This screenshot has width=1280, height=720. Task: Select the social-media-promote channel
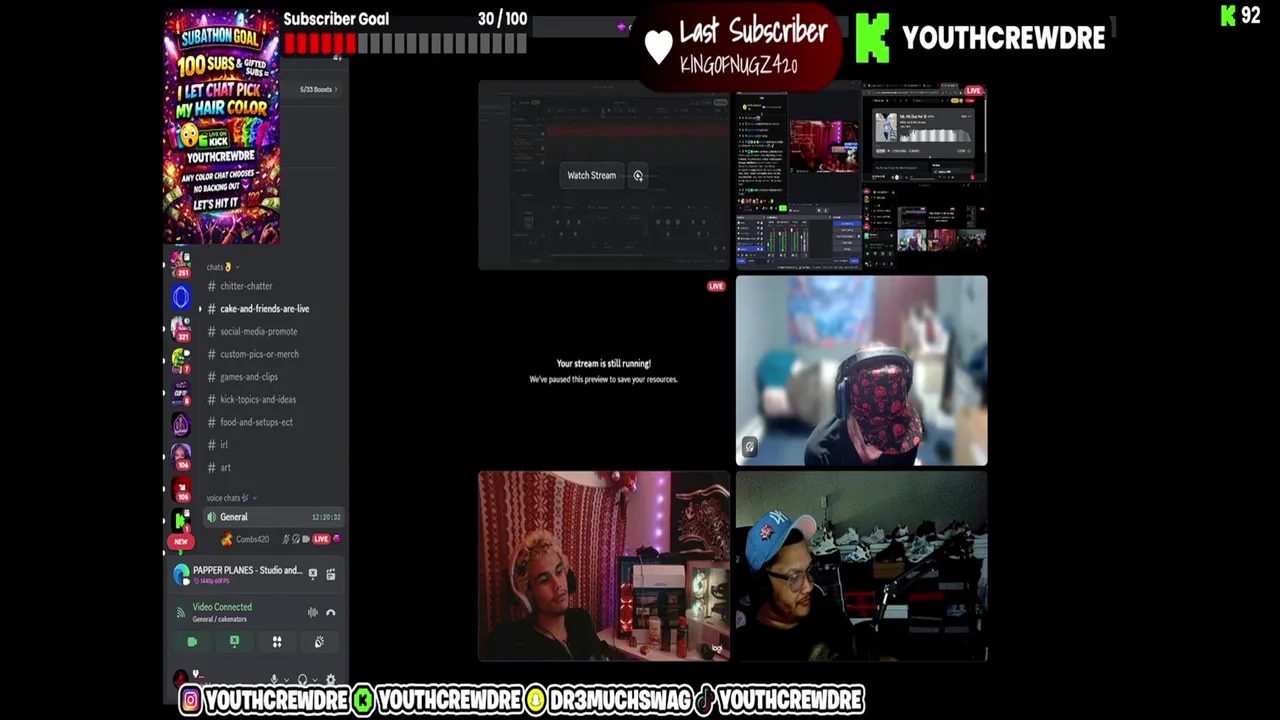pos(258,331)
